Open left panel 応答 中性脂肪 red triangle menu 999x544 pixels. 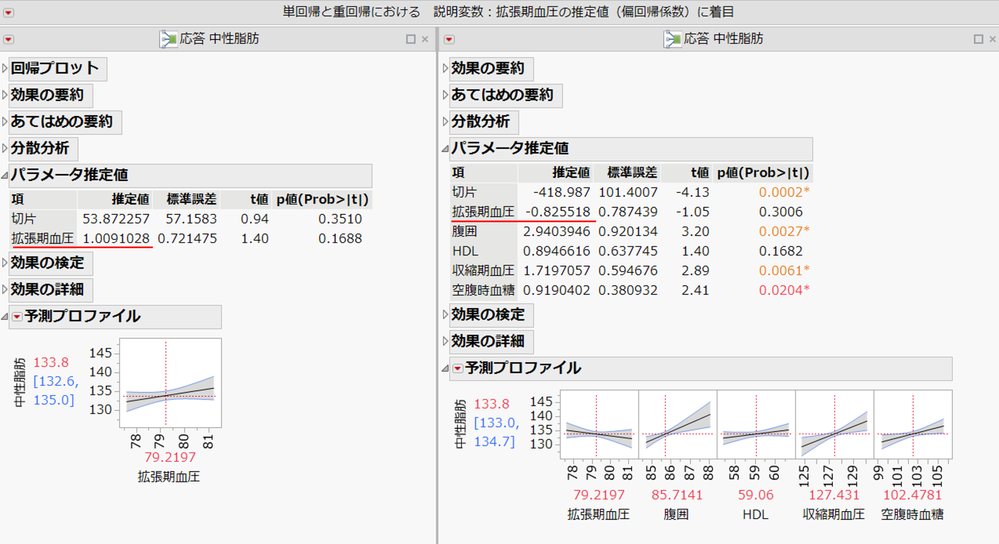(8, 39)
